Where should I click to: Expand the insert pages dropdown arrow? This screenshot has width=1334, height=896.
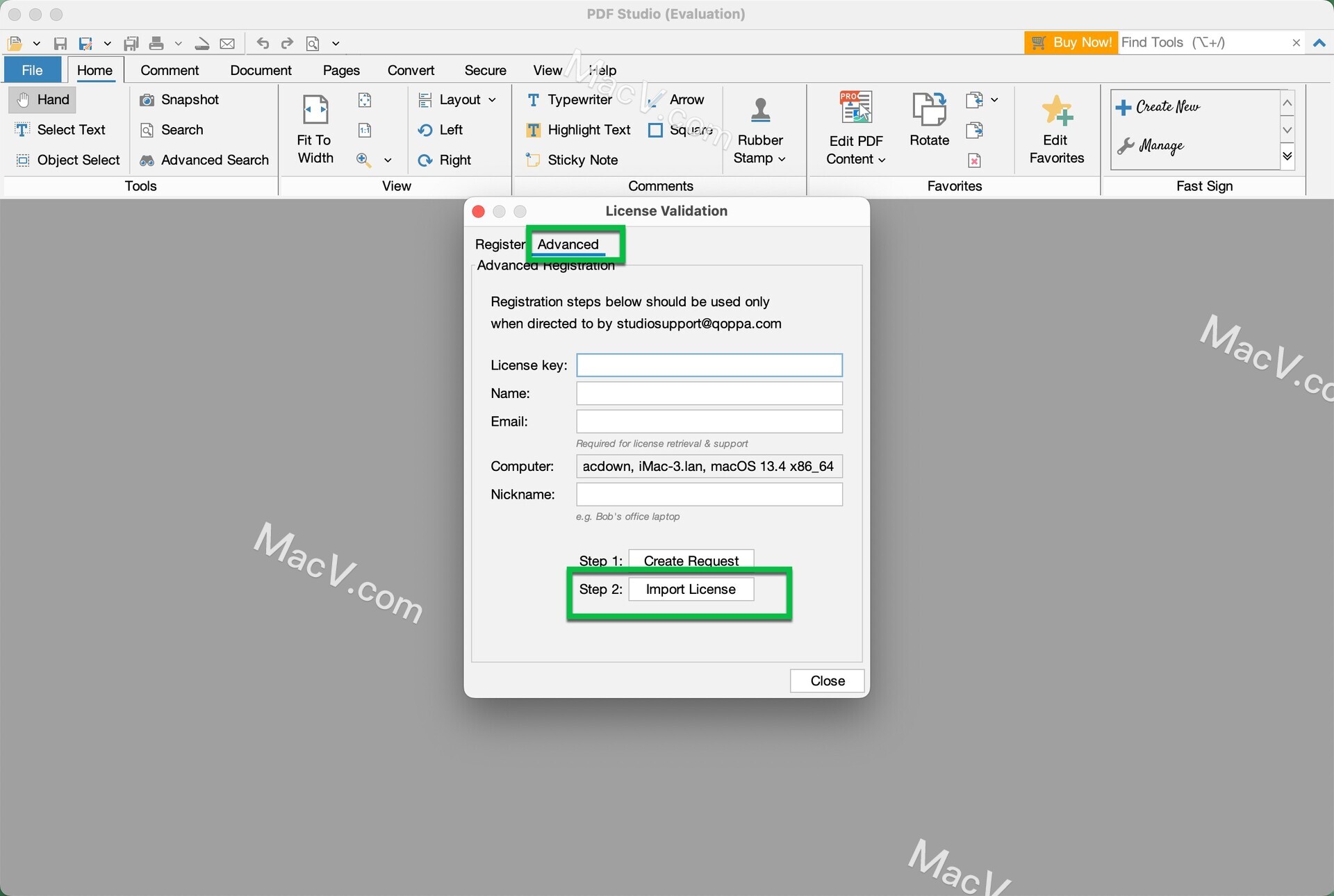click(x=994, y=100)
